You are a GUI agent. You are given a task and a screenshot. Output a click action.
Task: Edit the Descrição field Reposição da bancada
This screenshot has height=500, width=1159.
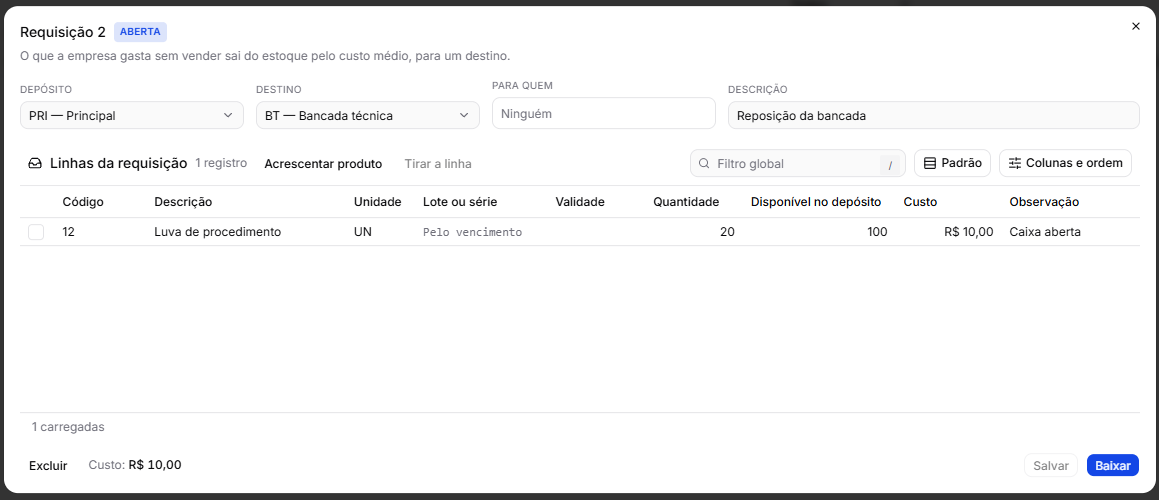pyautogui.click(x=934, y=115)
